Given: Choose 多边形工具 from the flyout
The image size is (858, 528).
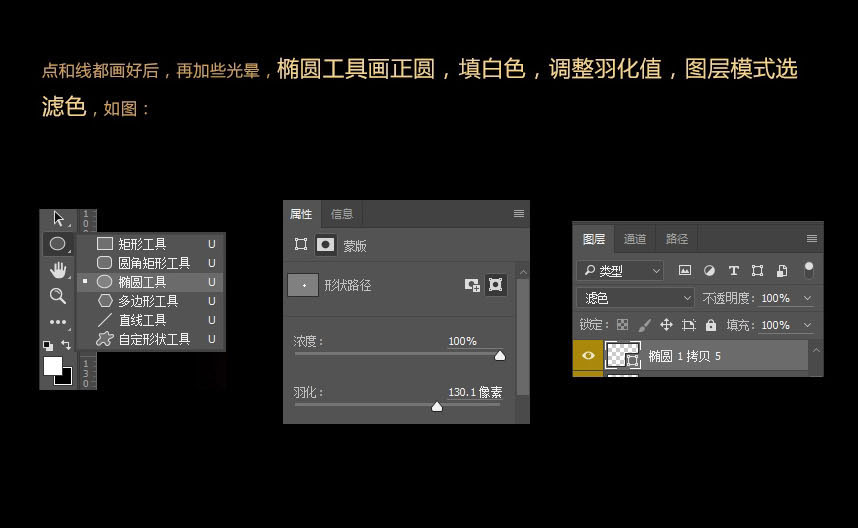Looking at the screenshot, I should pyautogui.click(x=150, y=301).
